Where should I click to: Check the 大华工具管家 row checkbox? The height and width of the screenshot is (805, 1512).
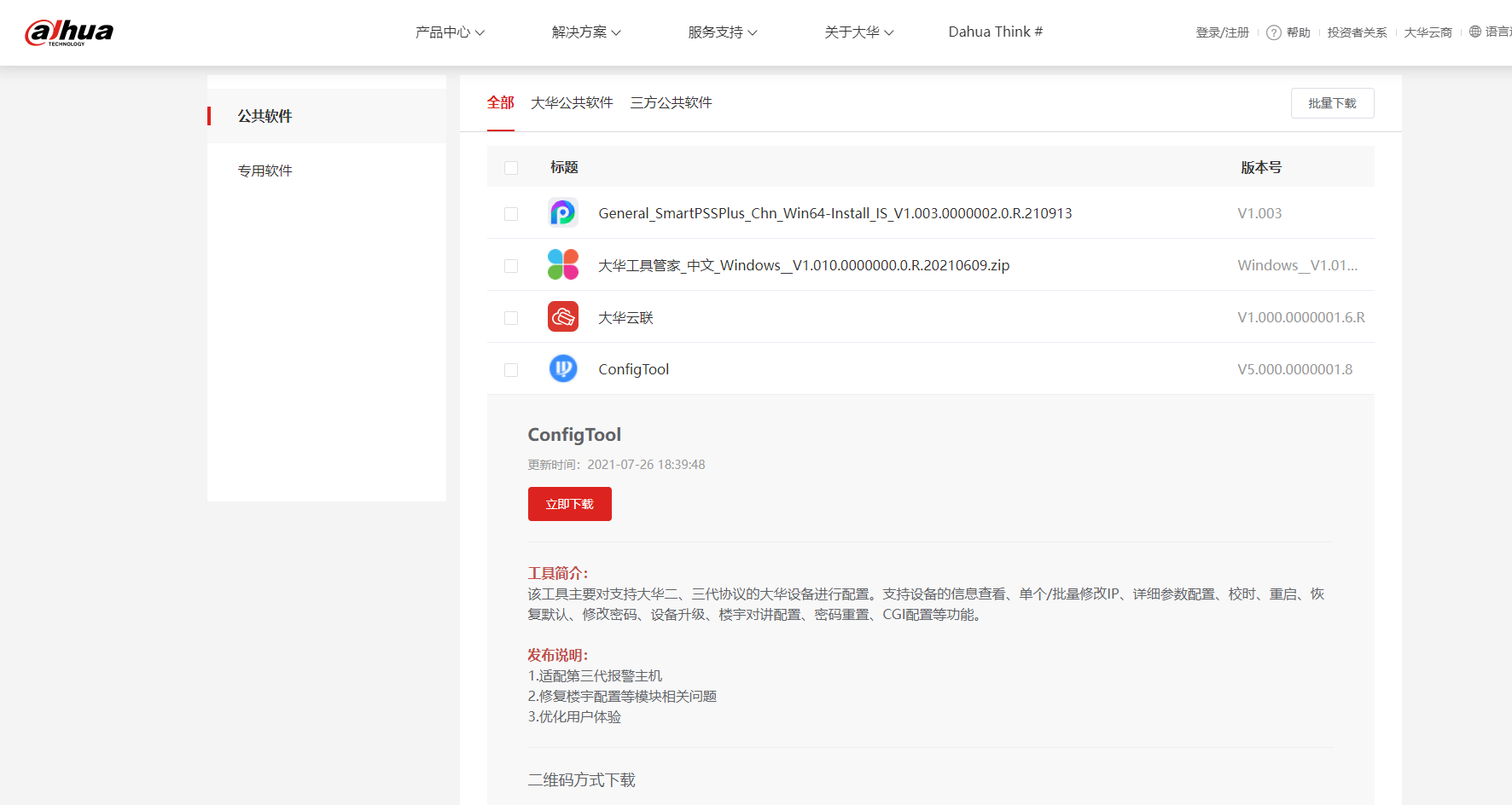(x=511, y=266)
